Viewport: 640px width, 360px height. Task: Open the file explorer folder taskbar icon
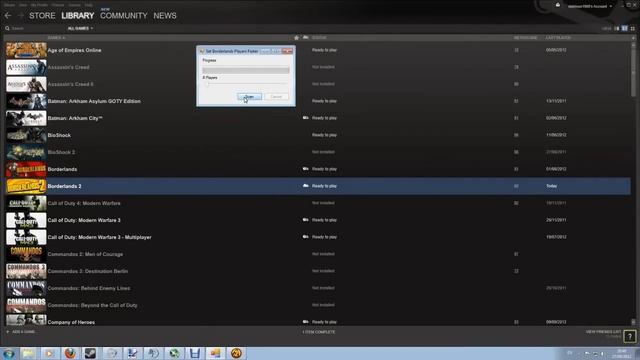coord(29,353)
